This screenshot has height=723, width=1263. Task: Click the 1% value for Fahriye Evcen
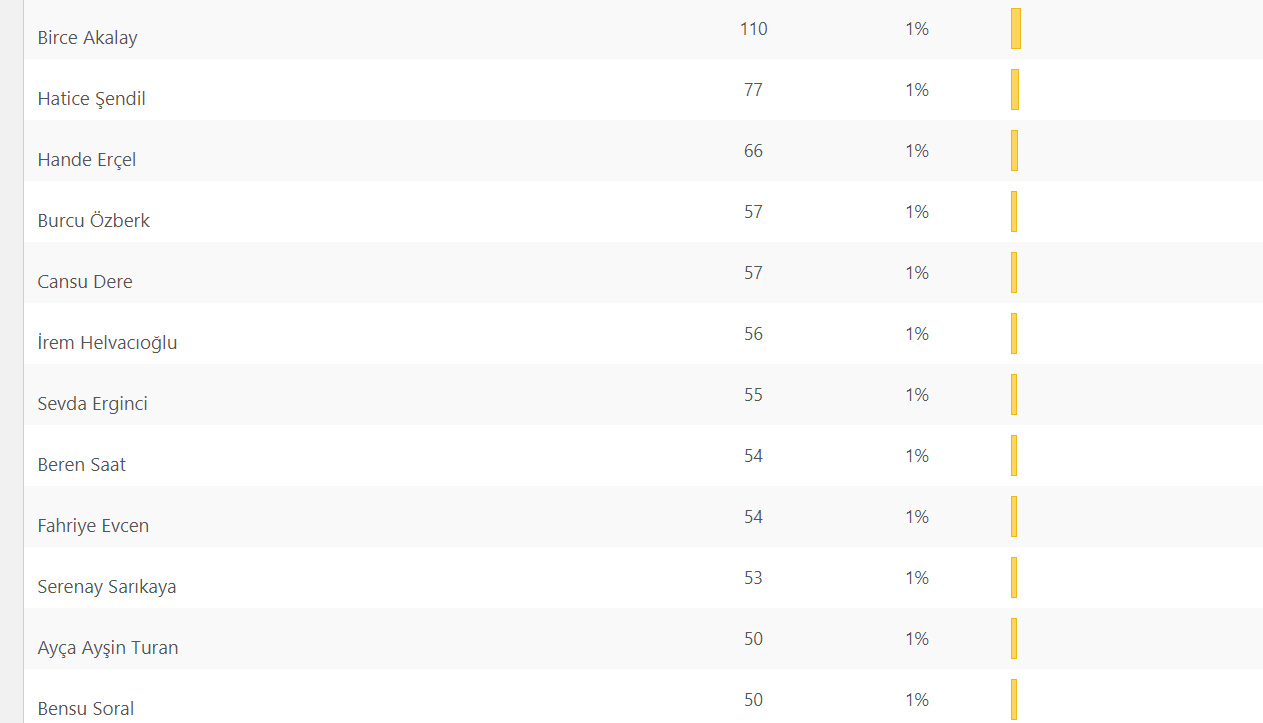(x=916, y=517)
